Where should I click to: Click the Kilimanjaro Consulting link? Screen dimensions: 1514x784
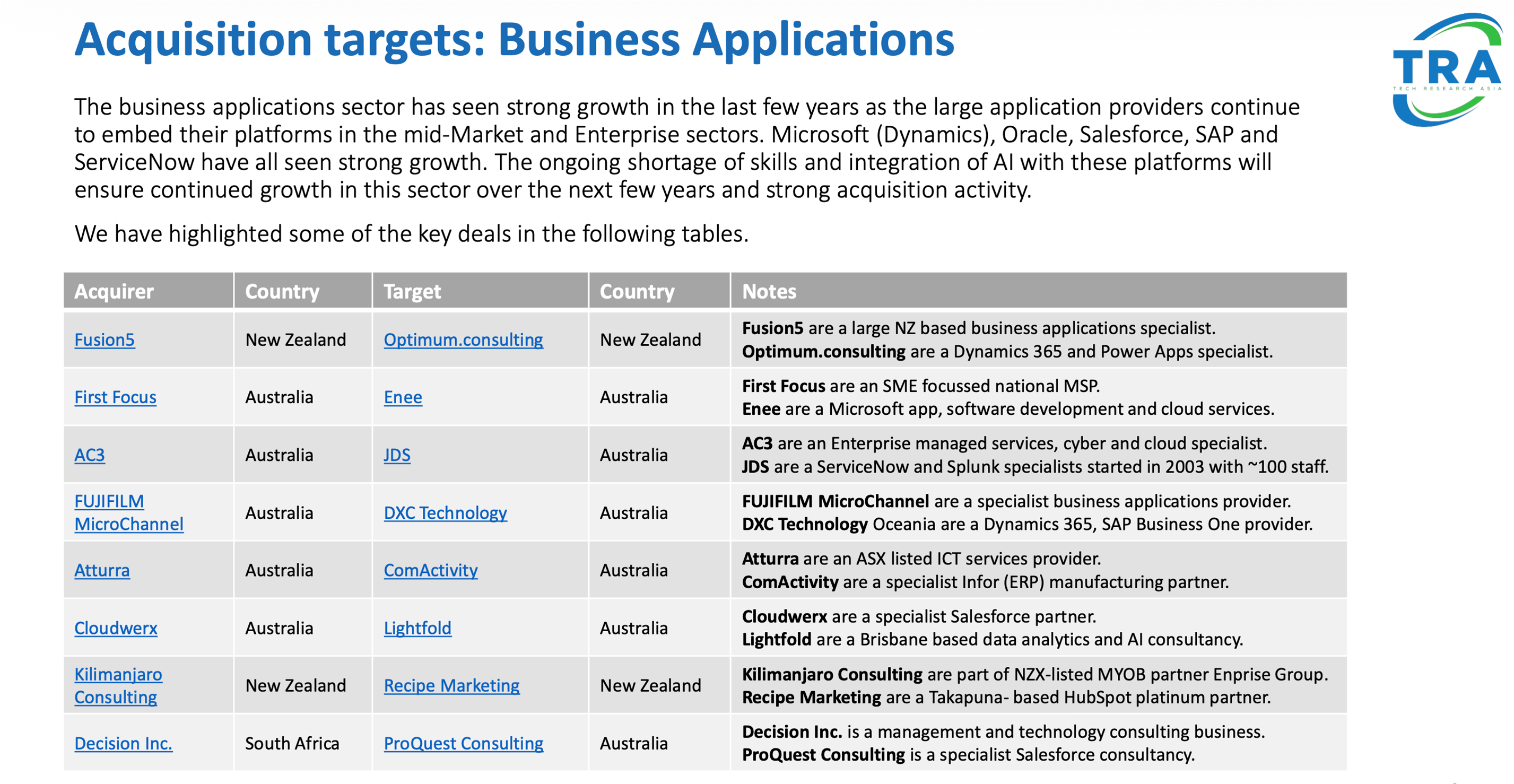[x=118, y=685]
